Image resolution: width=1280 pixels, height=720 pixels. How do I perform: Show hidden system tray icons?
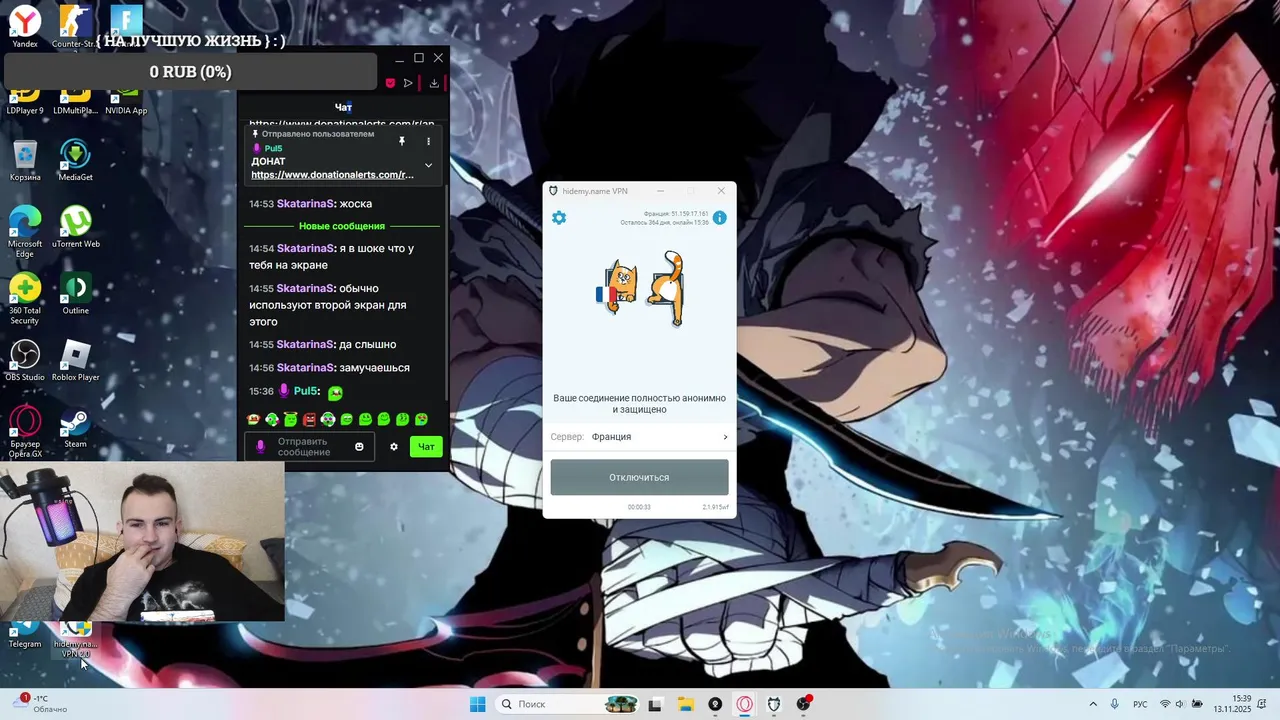(1092, 704)
